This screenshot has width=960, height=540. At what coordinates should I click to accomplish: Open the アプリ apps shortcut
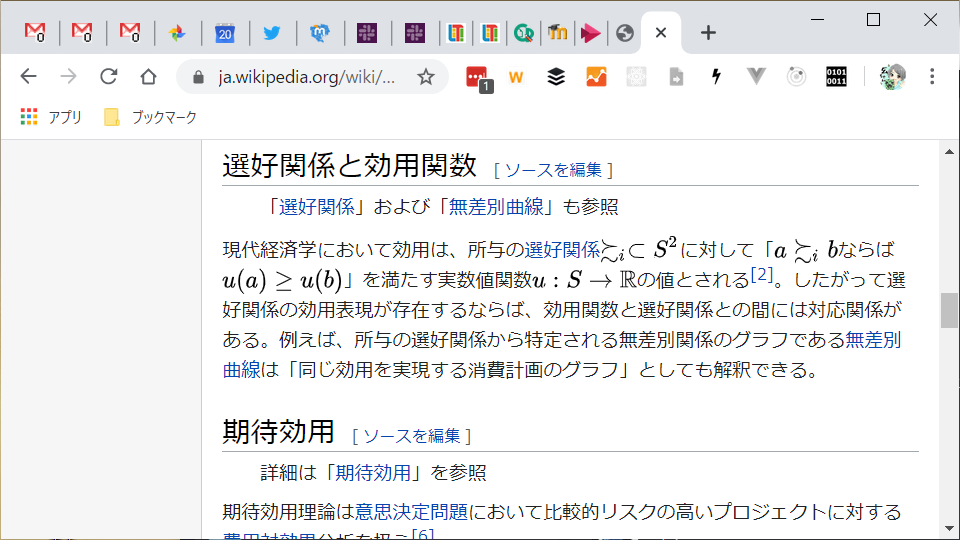coord(52,117)
